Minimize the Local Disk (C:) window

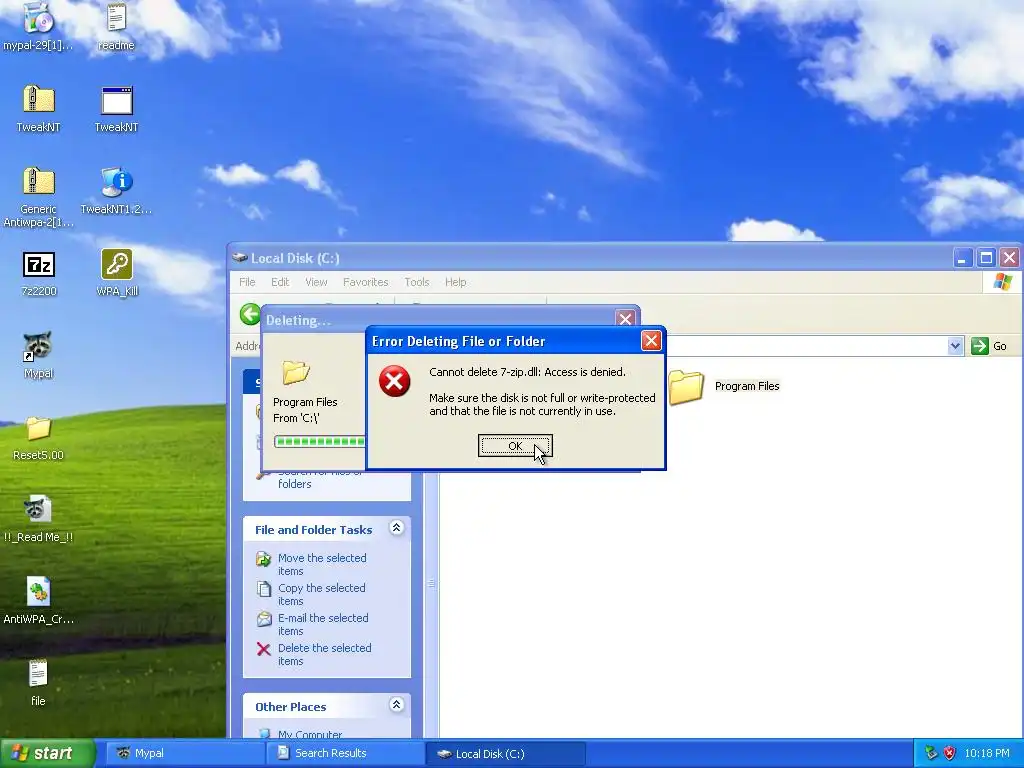(x=962, y=258)
